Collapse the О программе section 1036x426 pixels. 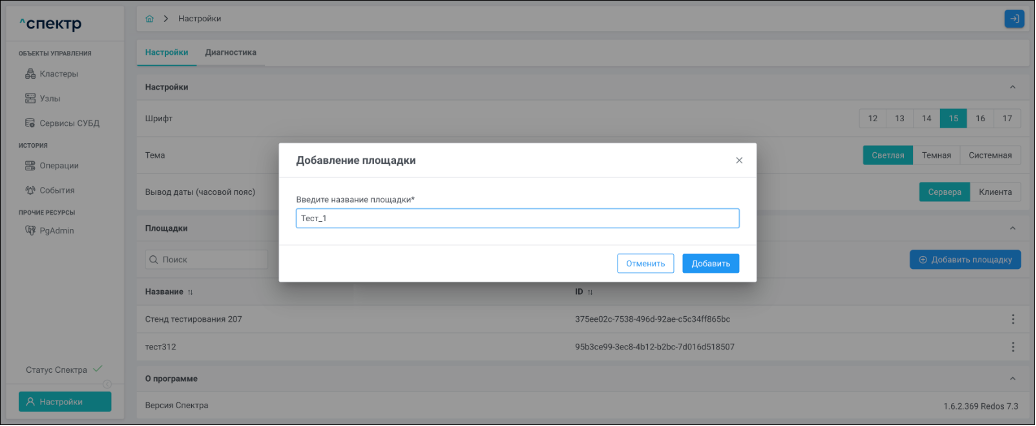click(1012, 379)
